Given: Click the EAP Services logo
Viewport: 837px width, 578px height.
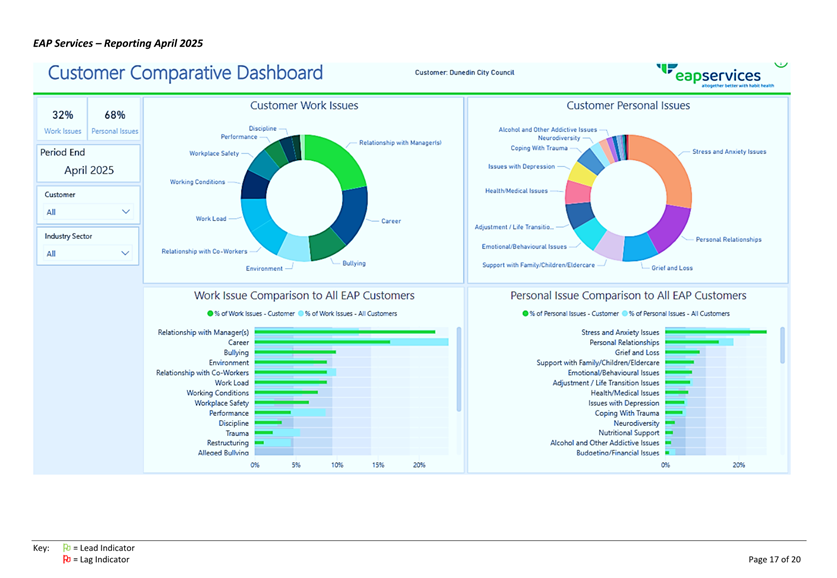Looking at the screenshot, I should pyautogui.click(x=715, y=76).
